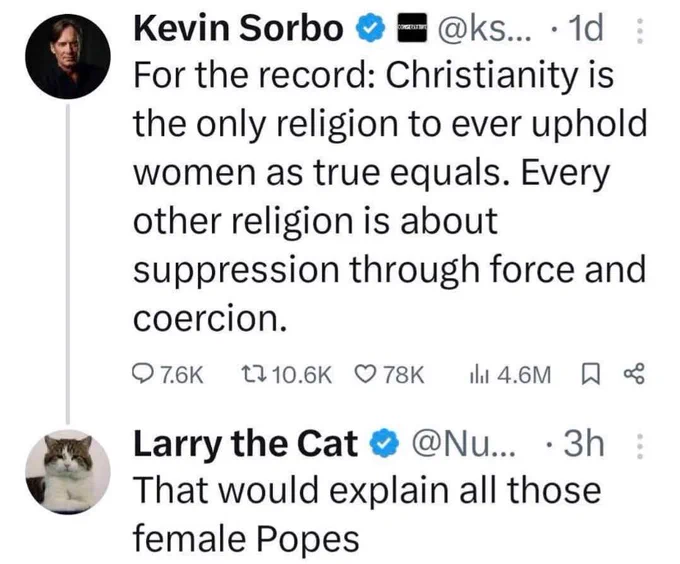Share Kevin Sorbo's tweet

pos(634,375)
